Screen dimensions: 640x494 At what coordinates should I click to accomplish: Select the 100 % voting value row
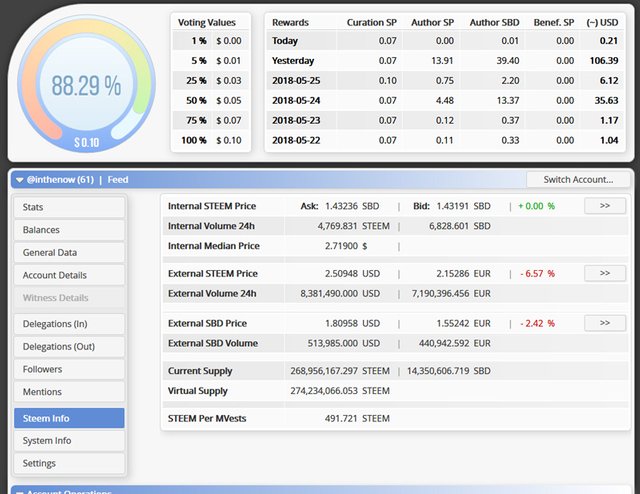tap(211, 140)
